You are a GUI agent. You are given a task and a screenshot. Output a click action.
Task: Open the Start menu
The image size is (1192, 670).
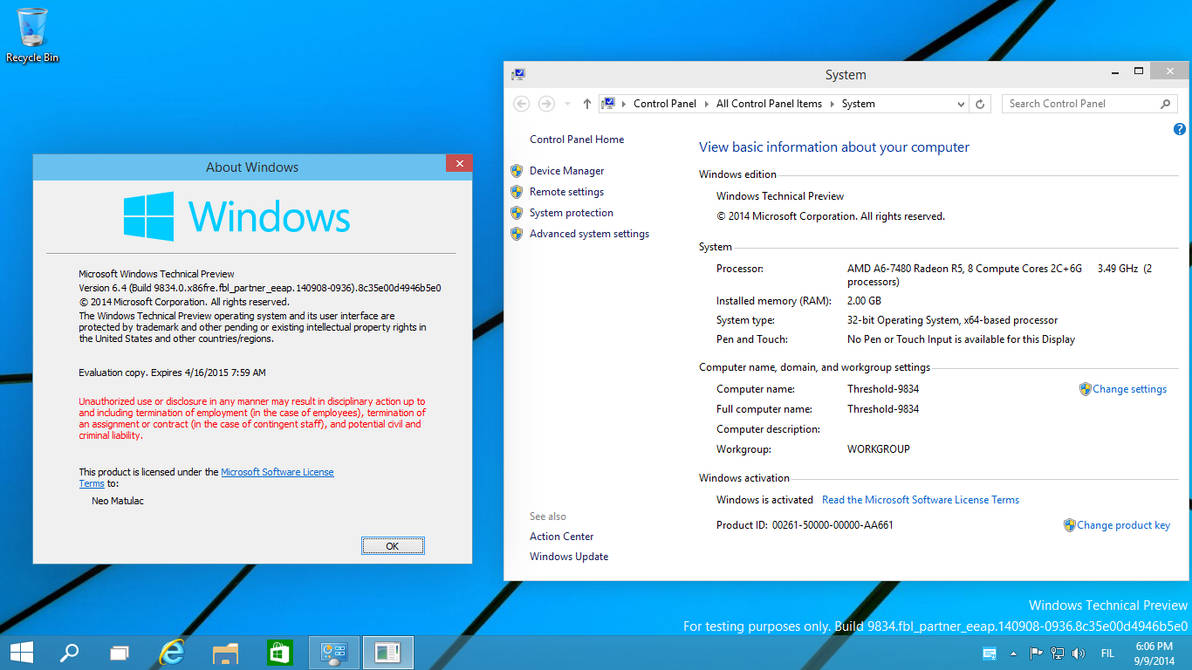(x=20, y=653)
